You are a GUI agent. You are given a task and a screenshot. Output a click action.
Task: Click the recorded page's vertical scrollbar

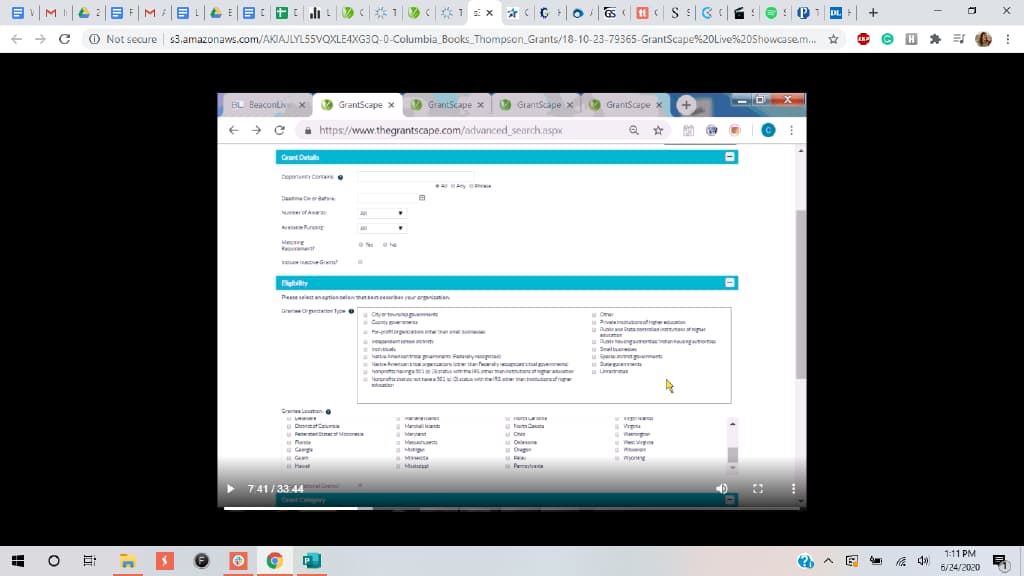[x=801, y=294]
